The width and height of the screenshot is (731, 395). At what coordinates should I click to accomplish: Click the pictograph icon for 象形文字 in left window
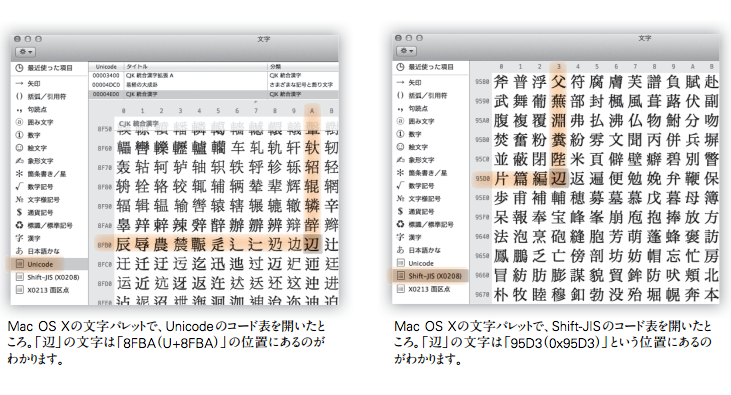click(x=19, y=161)
